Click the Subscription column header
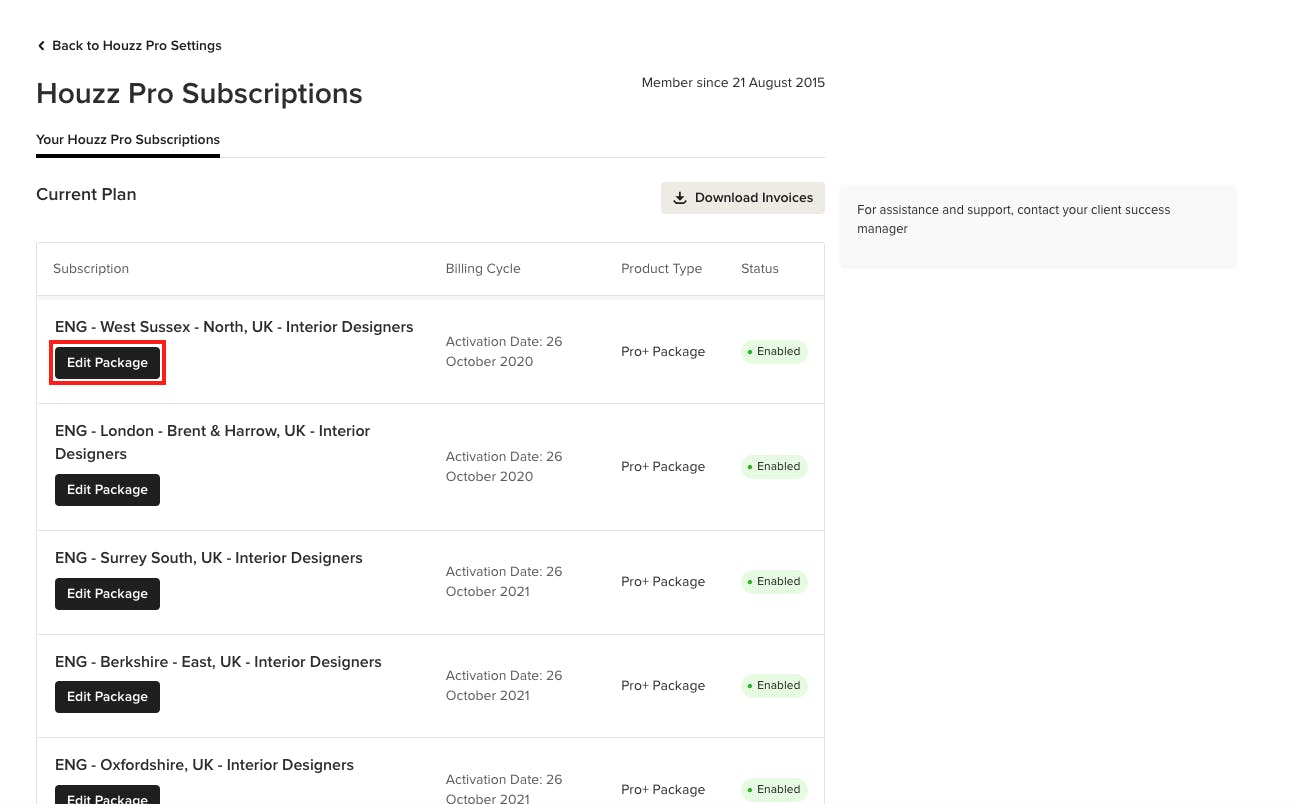This screenshot has width=1299, height=804. 91,269
